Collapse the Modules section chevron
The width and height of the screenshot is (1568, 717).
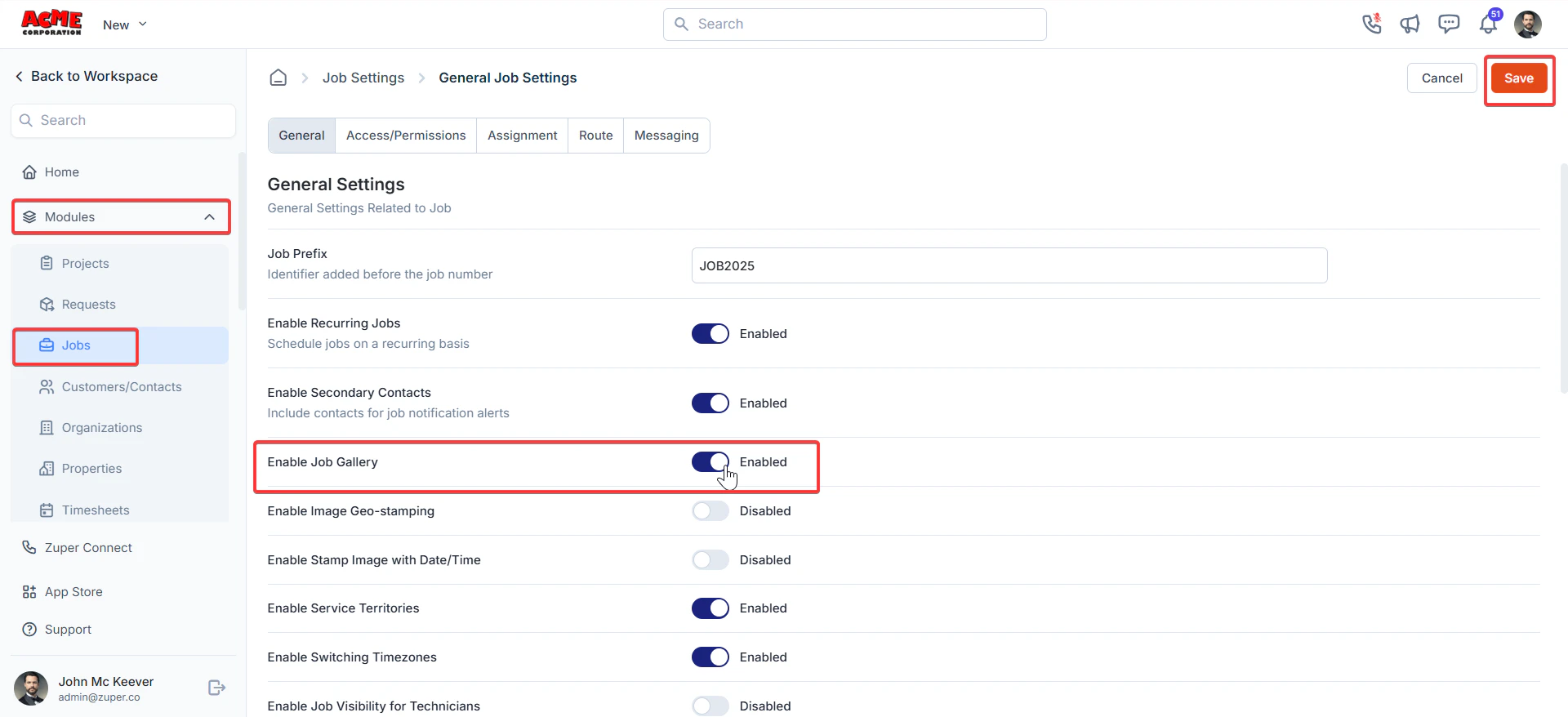(x=209, y=216)
